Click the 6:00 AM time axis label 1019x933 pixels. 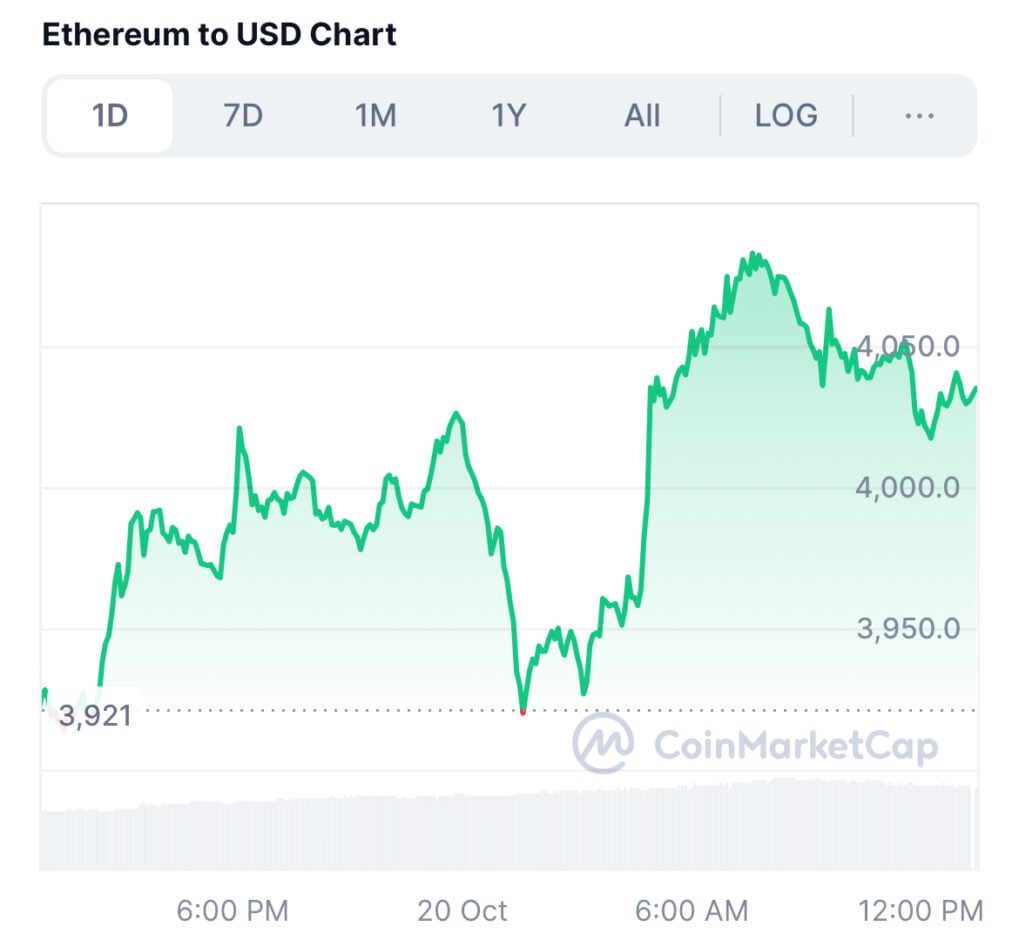(x=692, y=911)
